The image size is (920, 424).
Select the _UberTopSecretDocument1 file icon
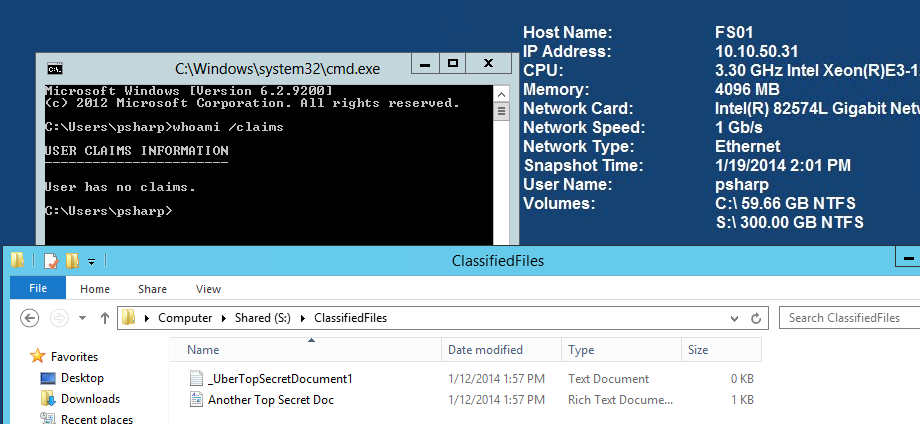click(197, 379)
